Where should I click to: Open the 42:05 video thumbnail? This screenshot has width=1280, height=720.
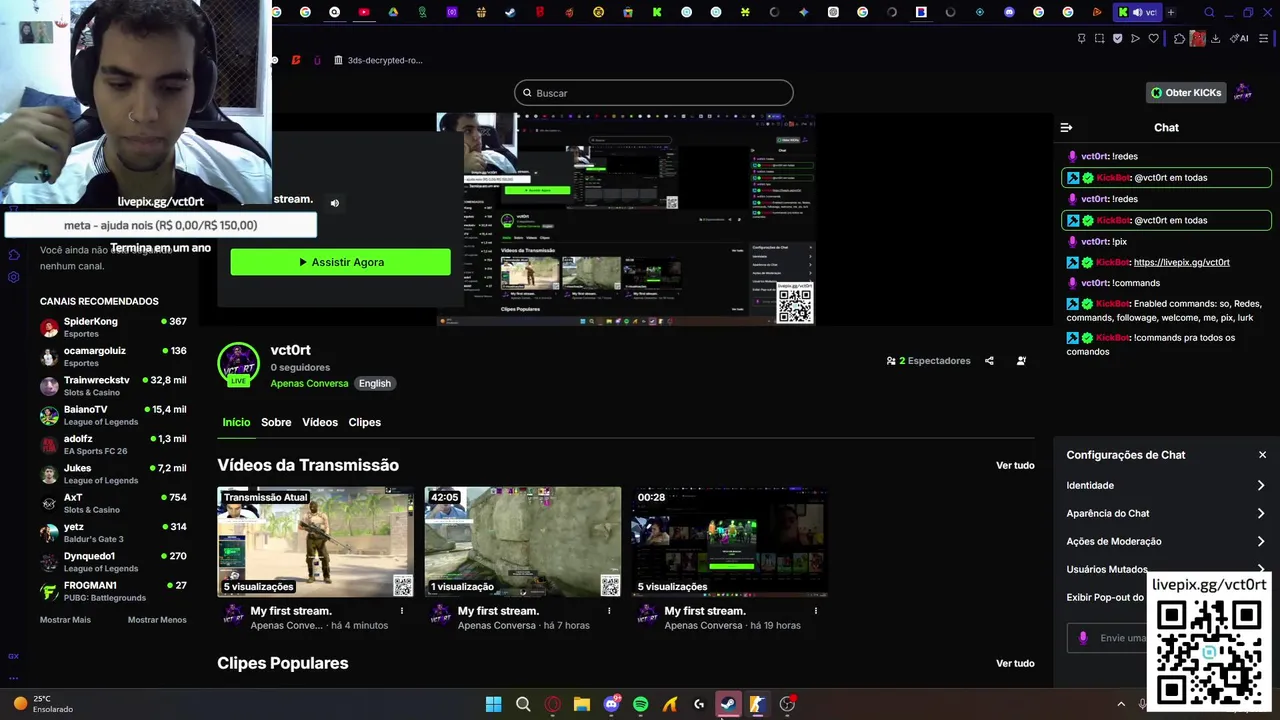click(x=522, y=542)
